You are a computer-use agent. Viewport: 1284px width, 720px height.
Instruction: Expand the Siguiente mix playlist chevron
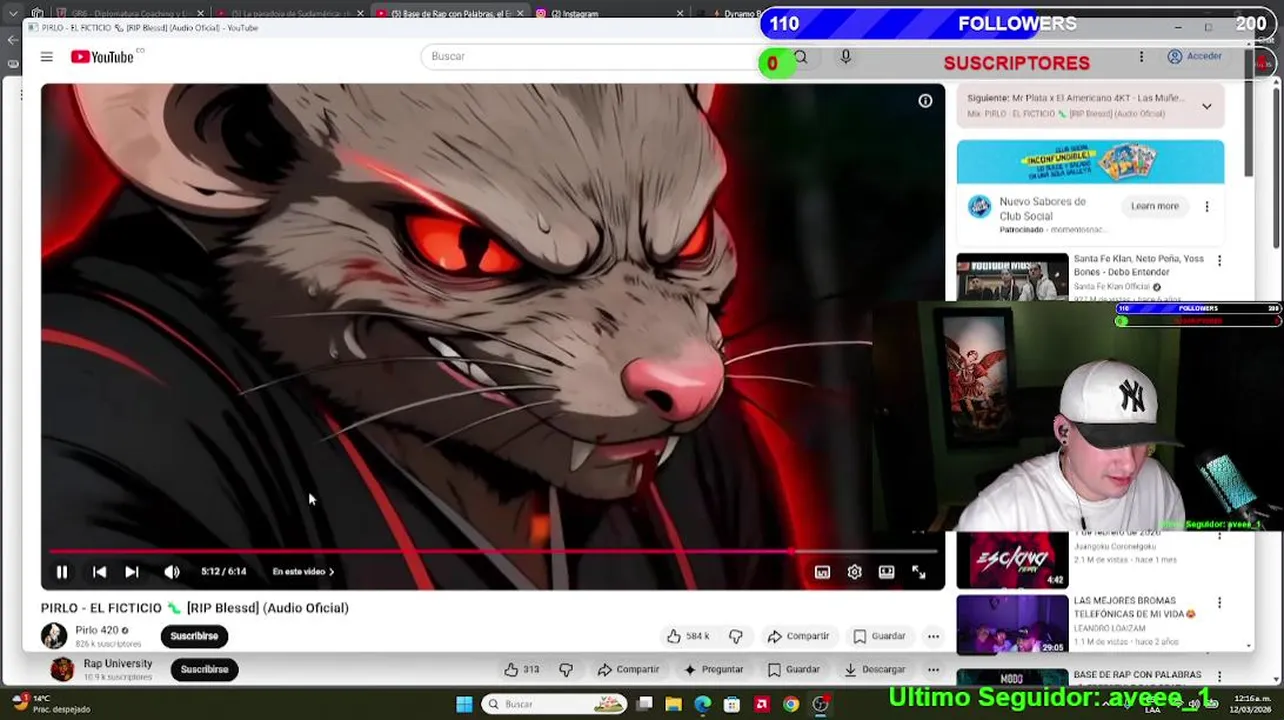(x=1206, y=106)
